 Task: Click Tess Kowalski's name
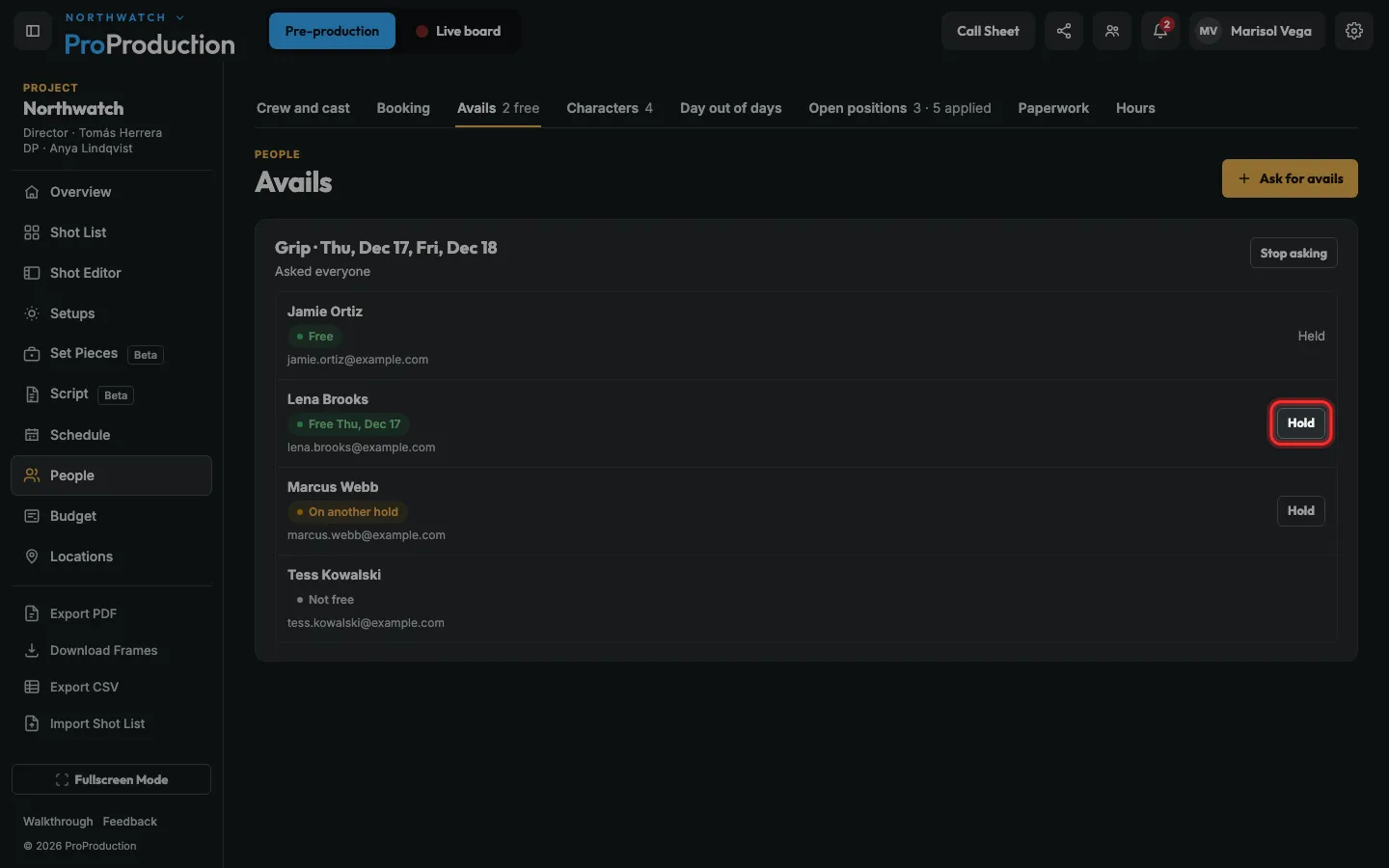point(334,575)
